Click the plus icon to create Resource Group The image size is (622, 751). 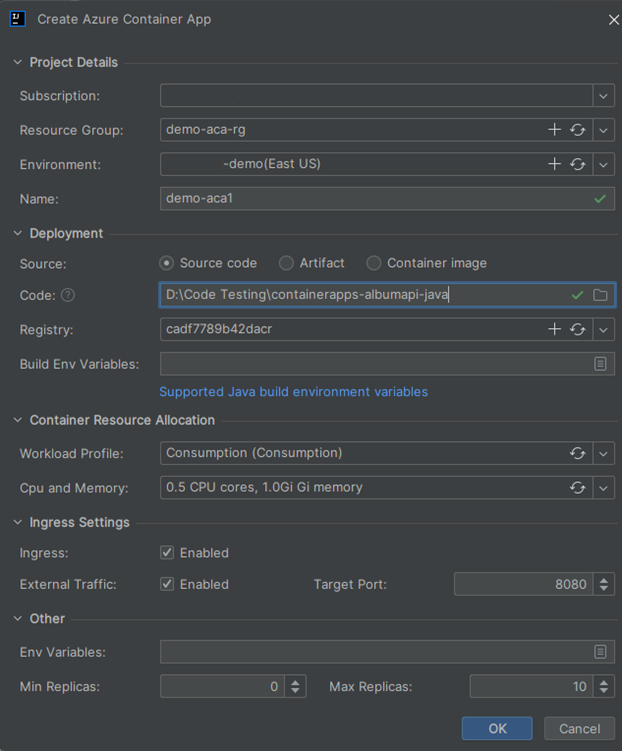(555, 130)
